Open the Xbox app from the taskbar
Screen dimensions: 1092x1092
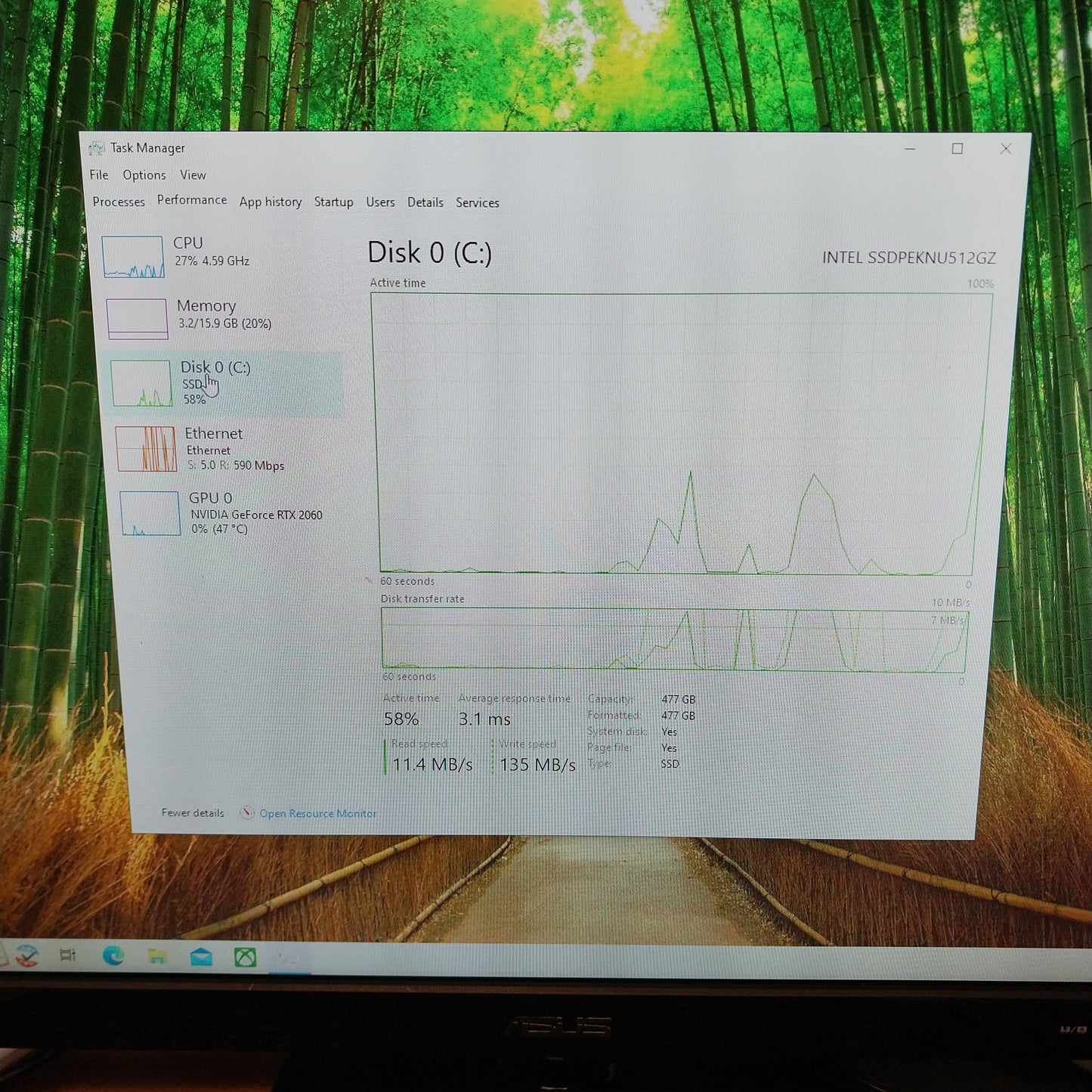click(245, 957)
